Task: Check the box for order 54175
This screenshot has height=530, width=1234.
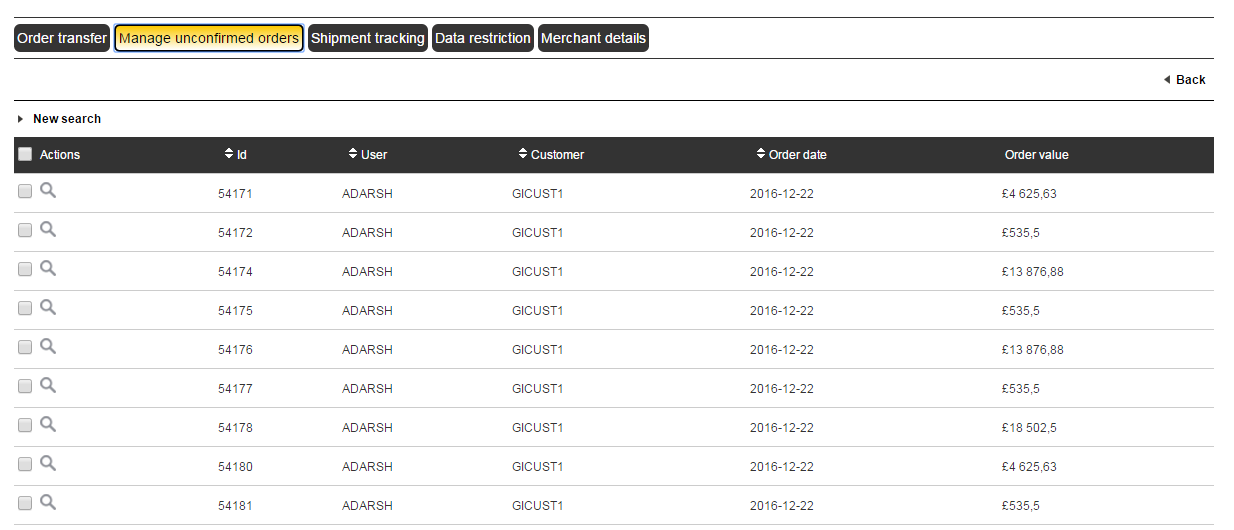Action: tap(25, 309)
